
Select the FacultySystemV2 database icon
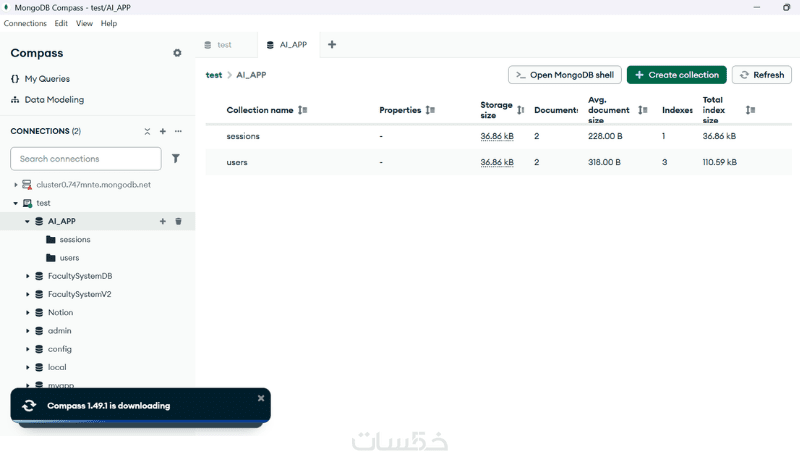coord(39,294)
